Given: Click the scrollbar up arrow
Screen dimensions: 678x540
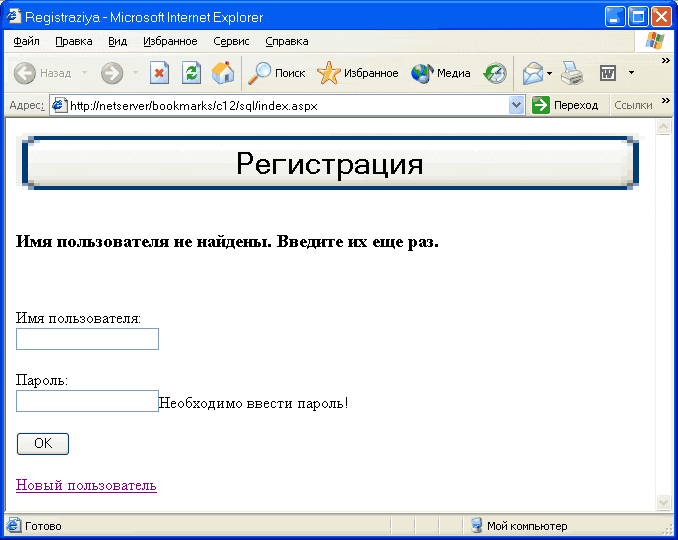Looking at the screenshot, I should click(x=663, y=127).
